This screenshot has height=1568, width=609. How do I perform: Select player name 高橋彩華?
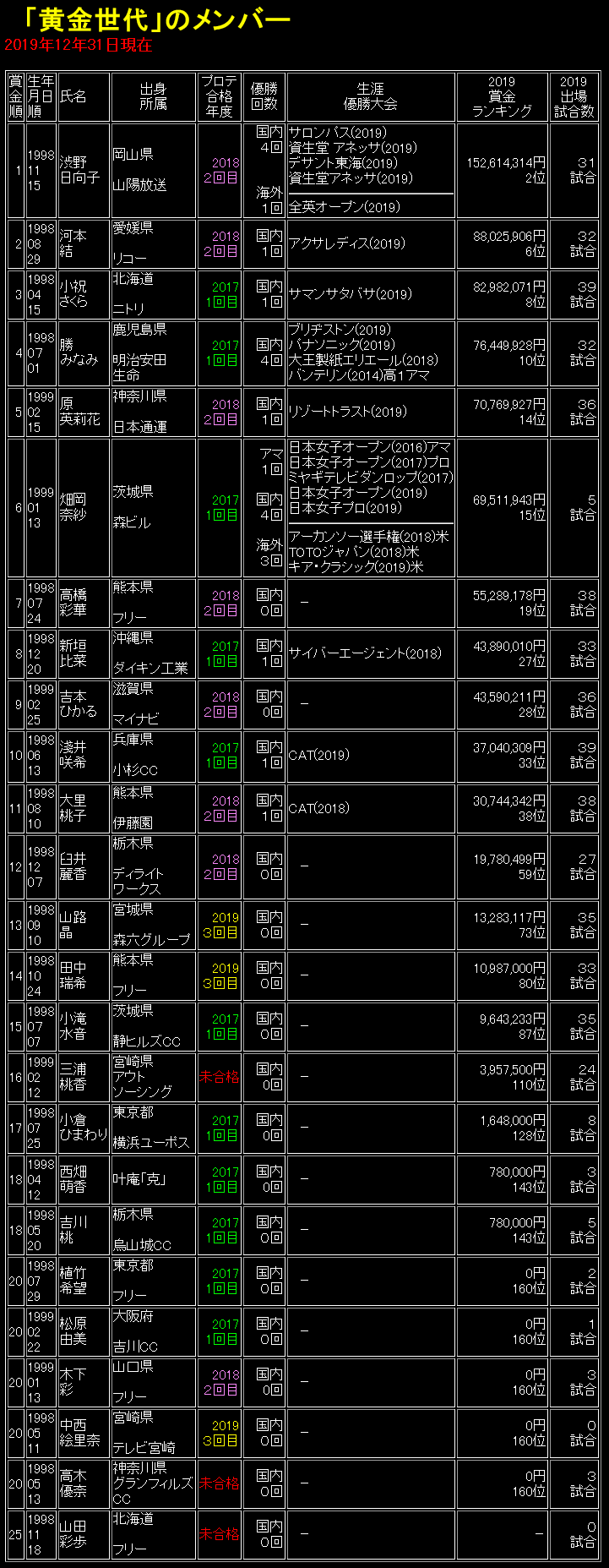(73, 603)
